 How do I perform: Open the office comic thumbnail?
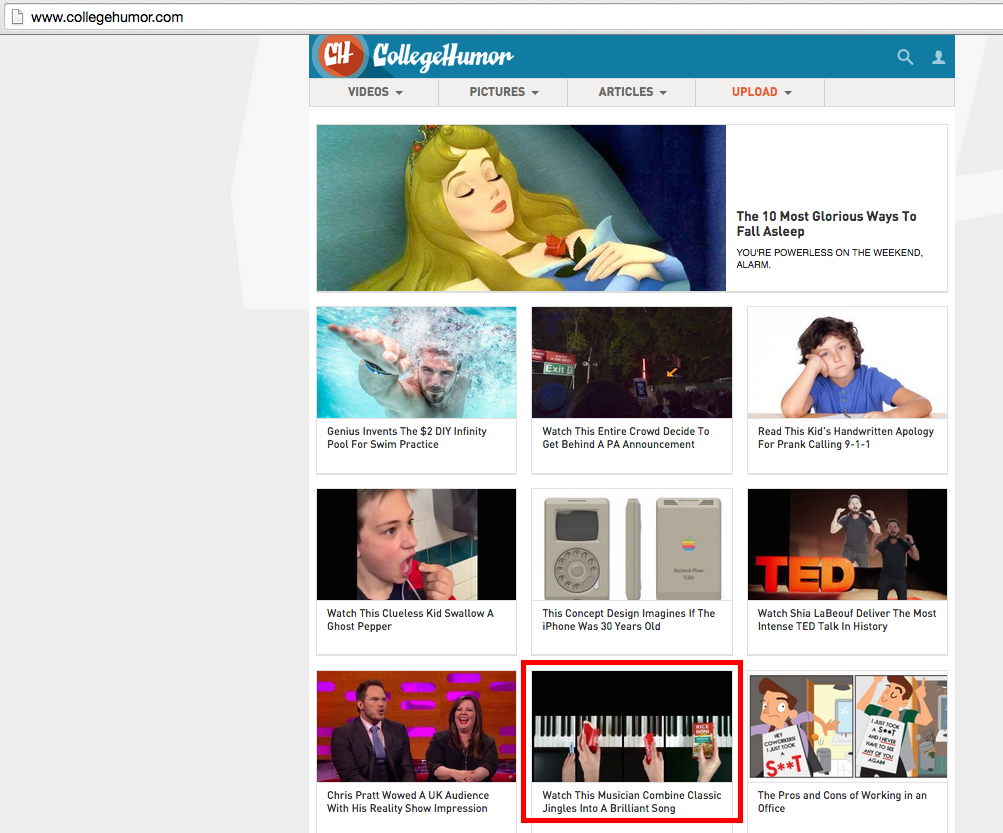pyautogui.click(x=847, y=726)
